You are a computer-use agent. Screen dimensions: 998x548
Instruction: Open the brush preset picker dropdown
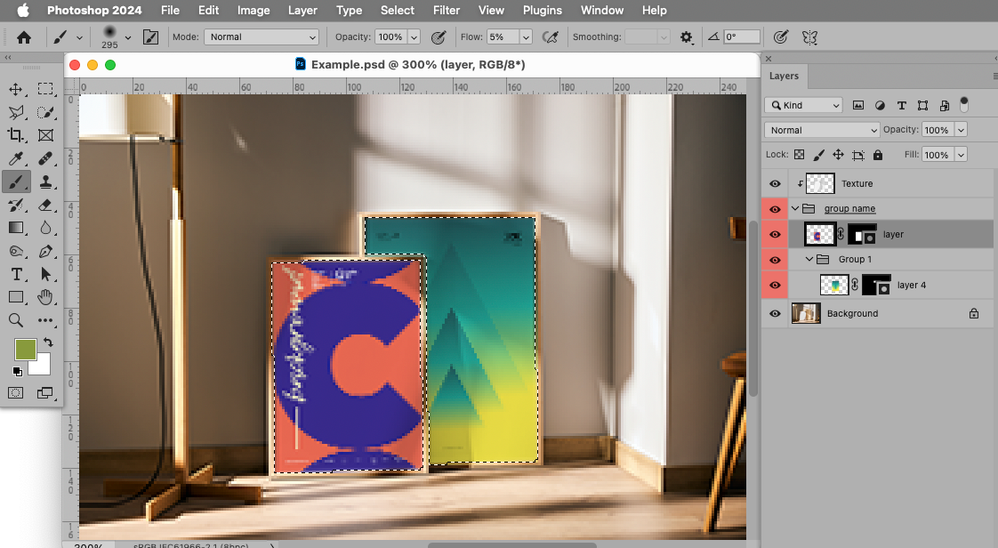pos(128,38)
